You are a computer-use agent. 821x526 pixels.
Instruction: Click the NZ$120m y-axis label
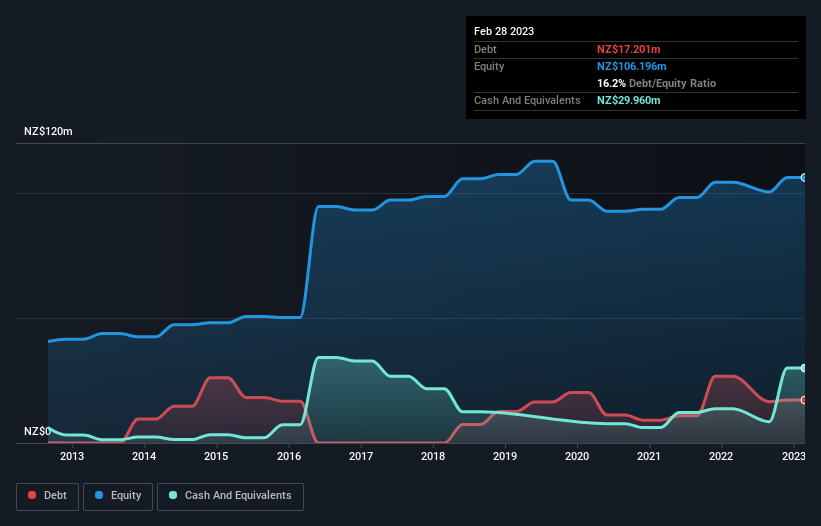[x=48, y=131]
